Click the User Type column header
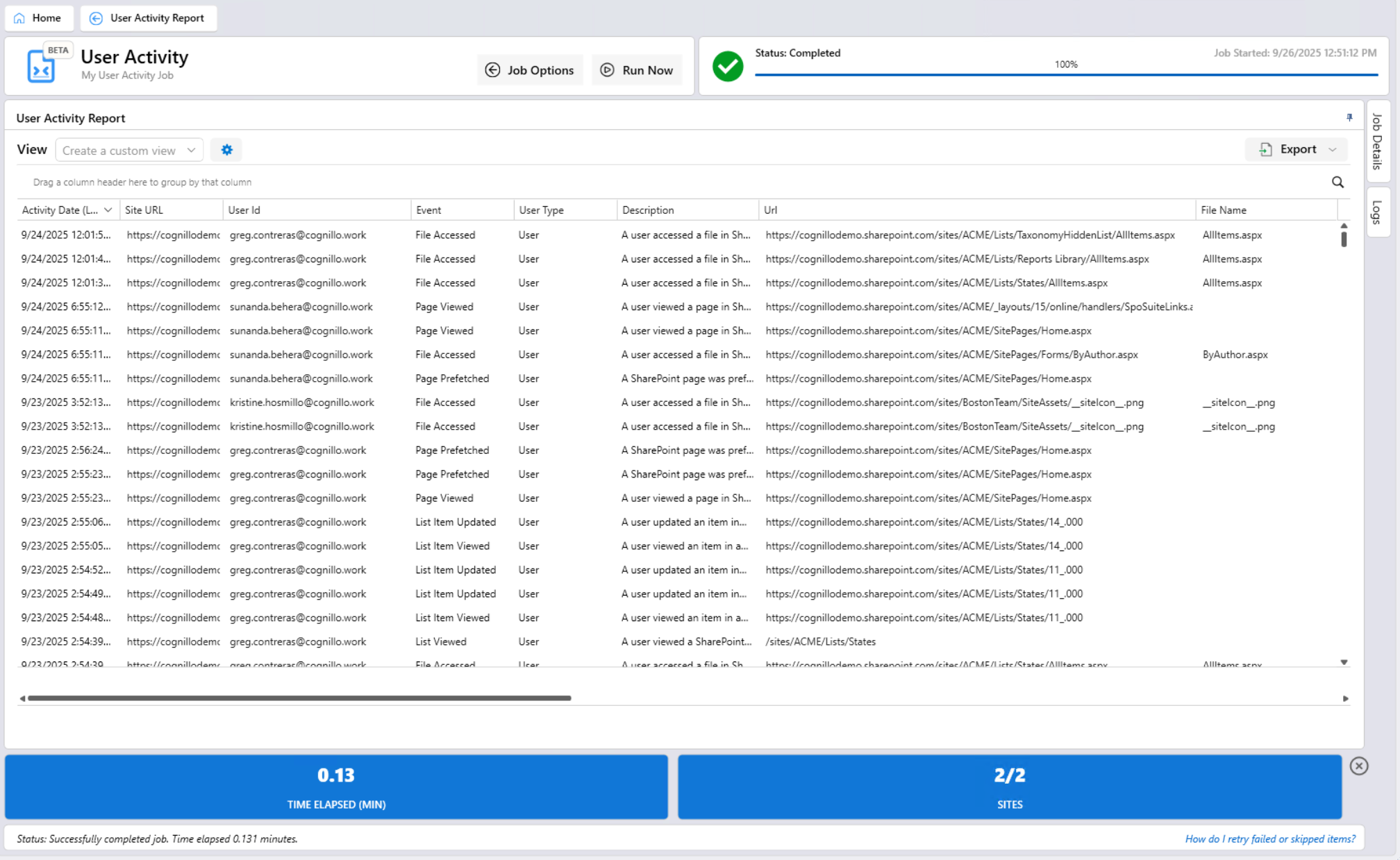The image size is (1400, 860). click(x=565, y=210)
